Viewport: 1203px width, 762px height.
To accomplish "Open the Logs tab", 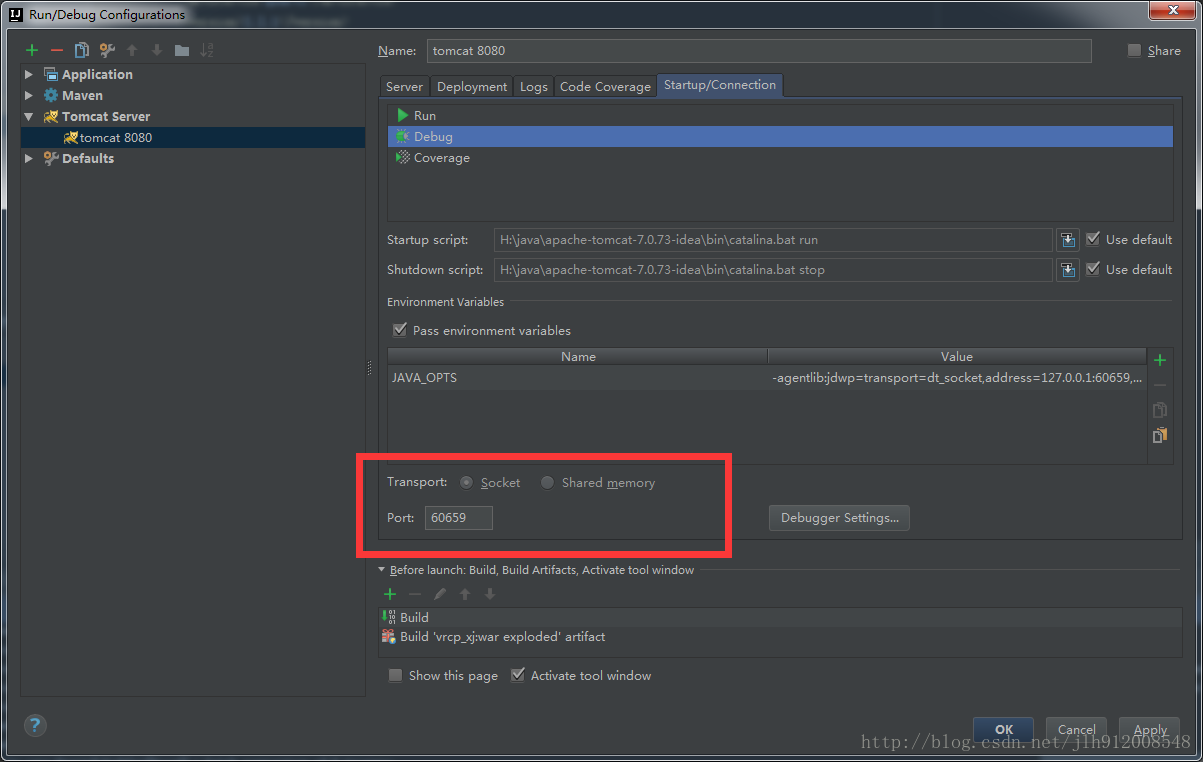I will 534,87.
